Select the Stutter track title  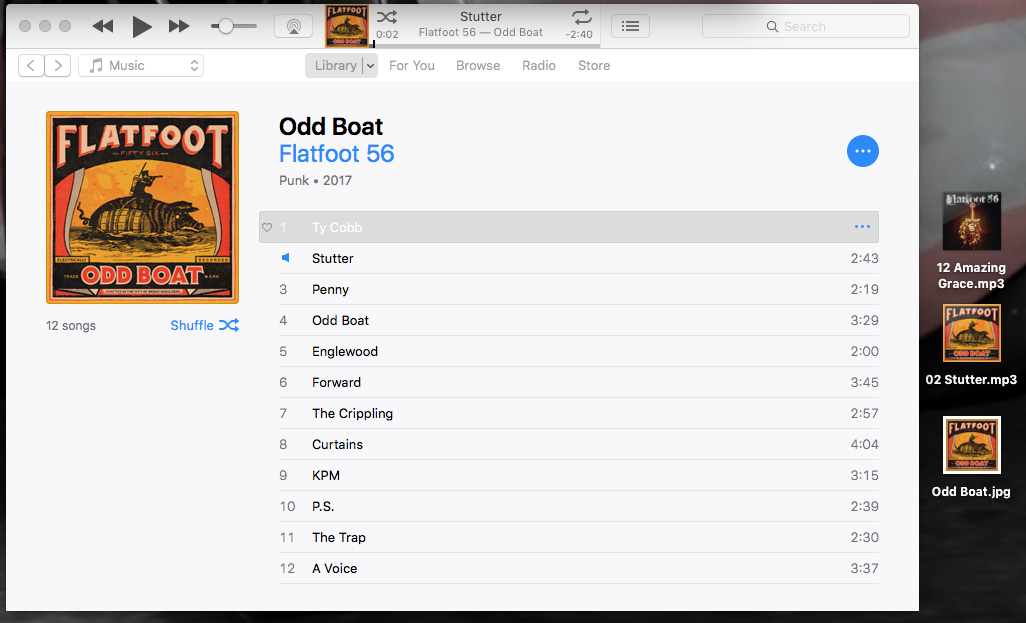coord(332,258)
